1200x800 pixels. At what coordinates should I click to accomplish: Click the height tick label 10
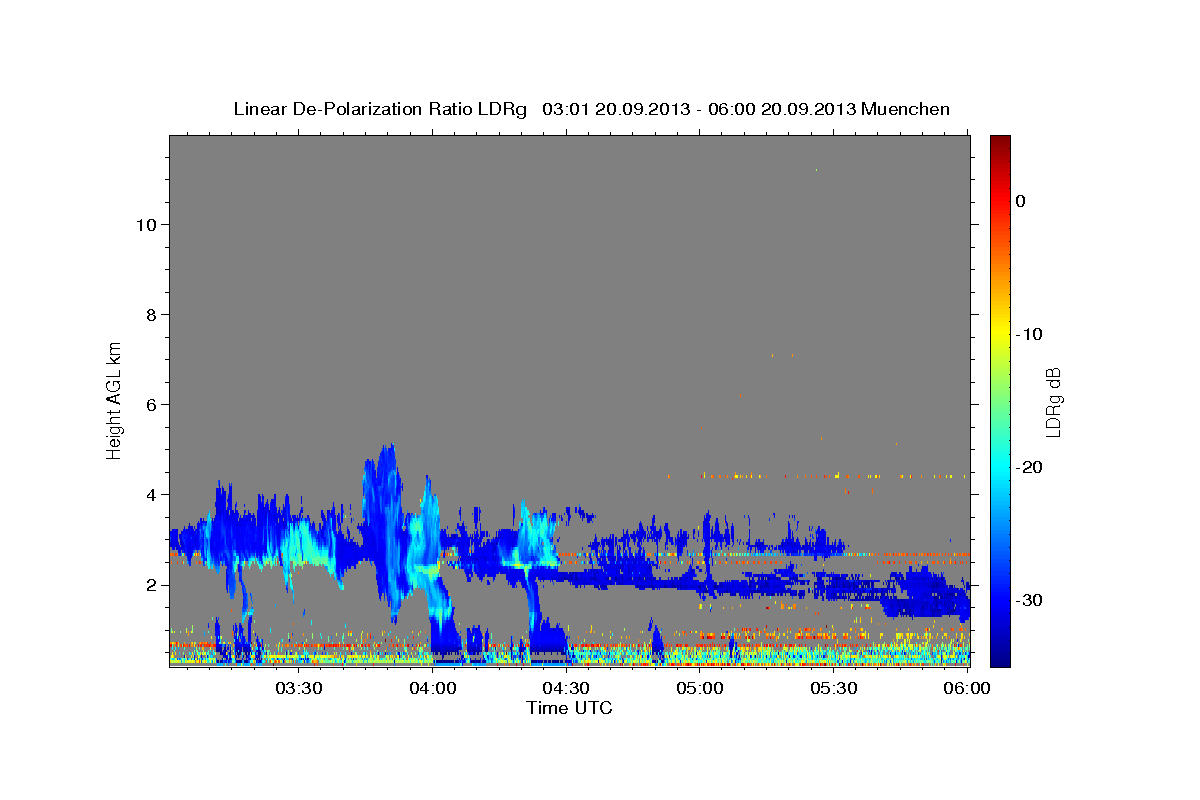[145, 224]
